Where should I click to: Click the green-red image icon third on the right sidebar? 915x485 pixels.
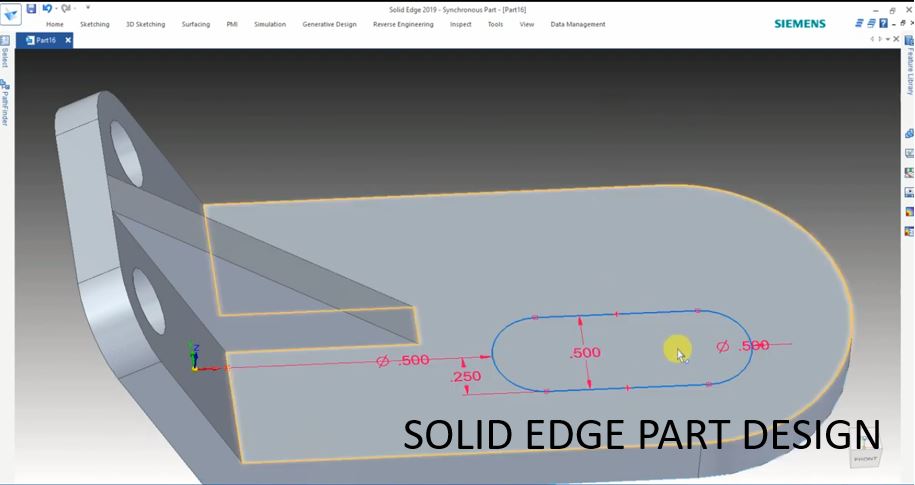(909, 173)
